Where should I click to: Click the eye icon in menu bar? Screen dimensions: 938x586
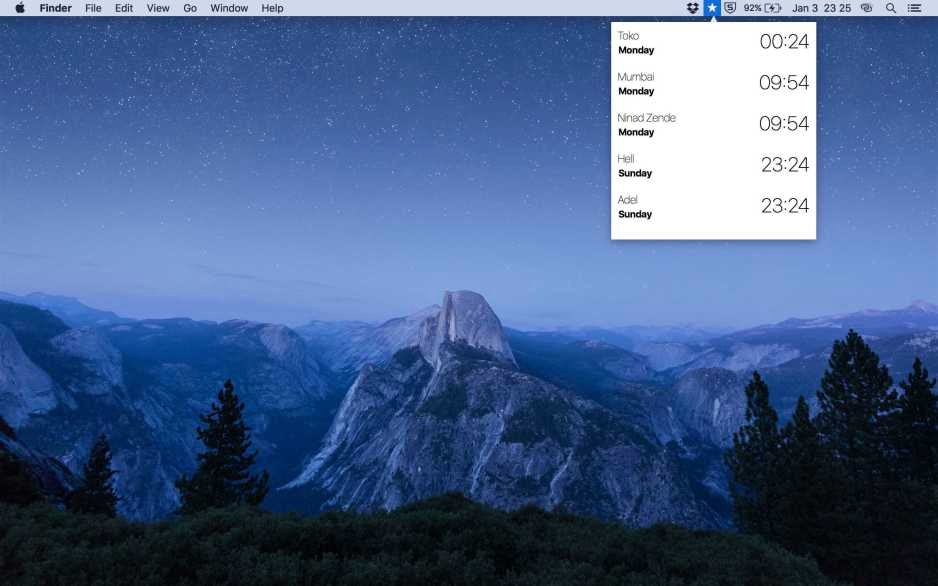tap(866, 8)
